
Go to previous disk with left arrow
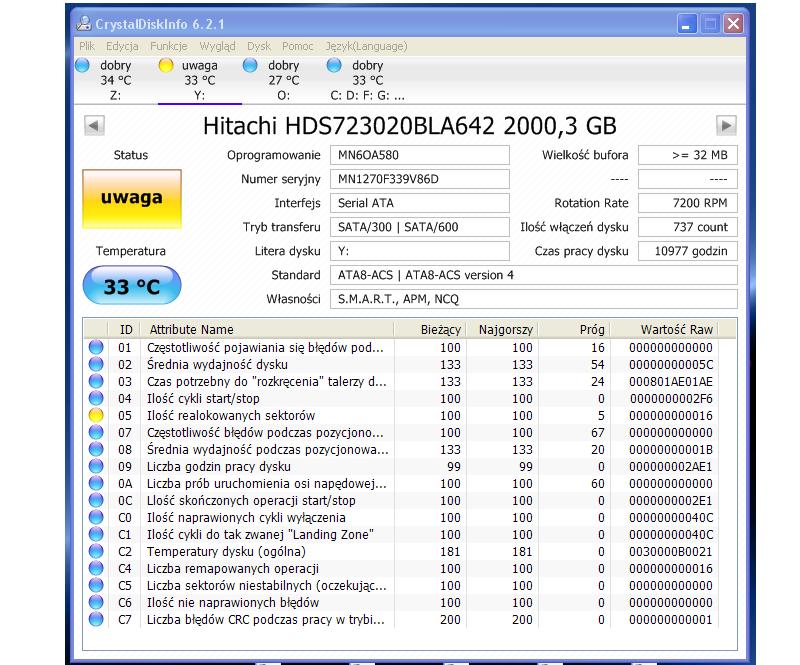[x=94, y=126]
